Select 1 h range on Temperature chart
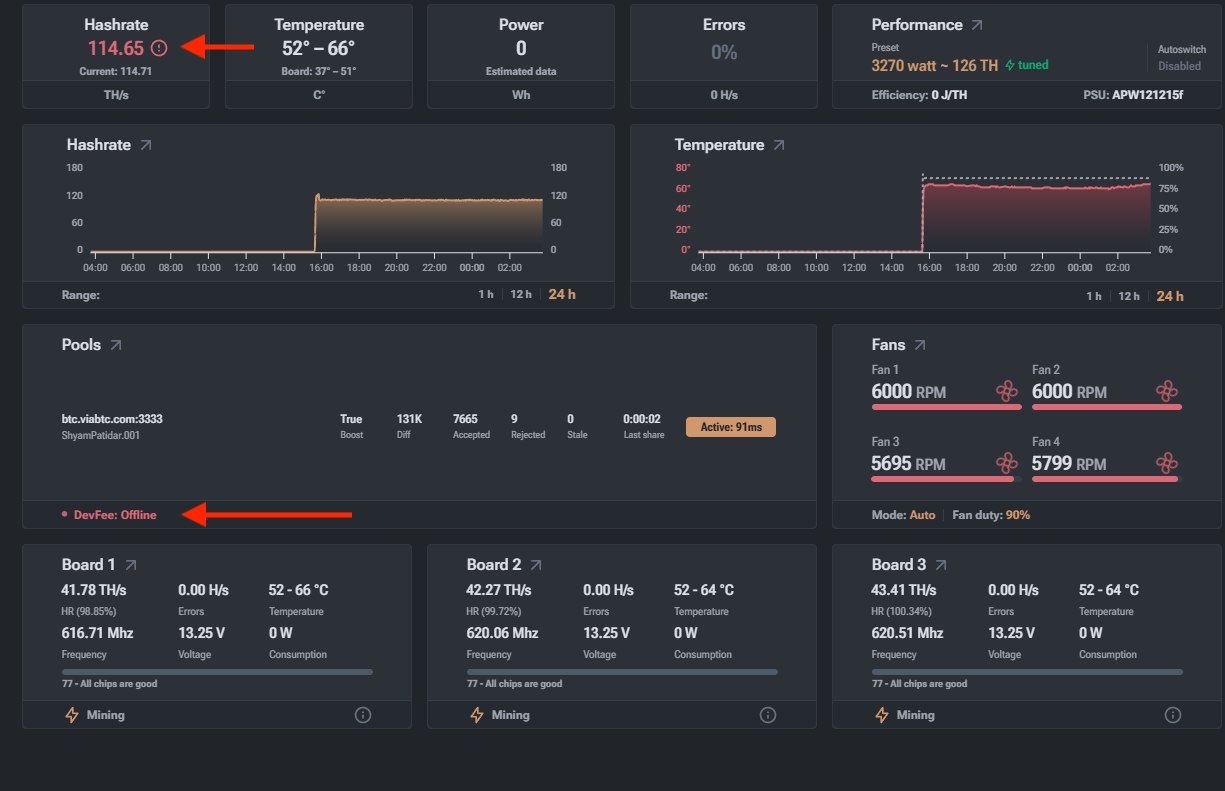This screenshot has height=791, width=1225. tap(1094, 296)
